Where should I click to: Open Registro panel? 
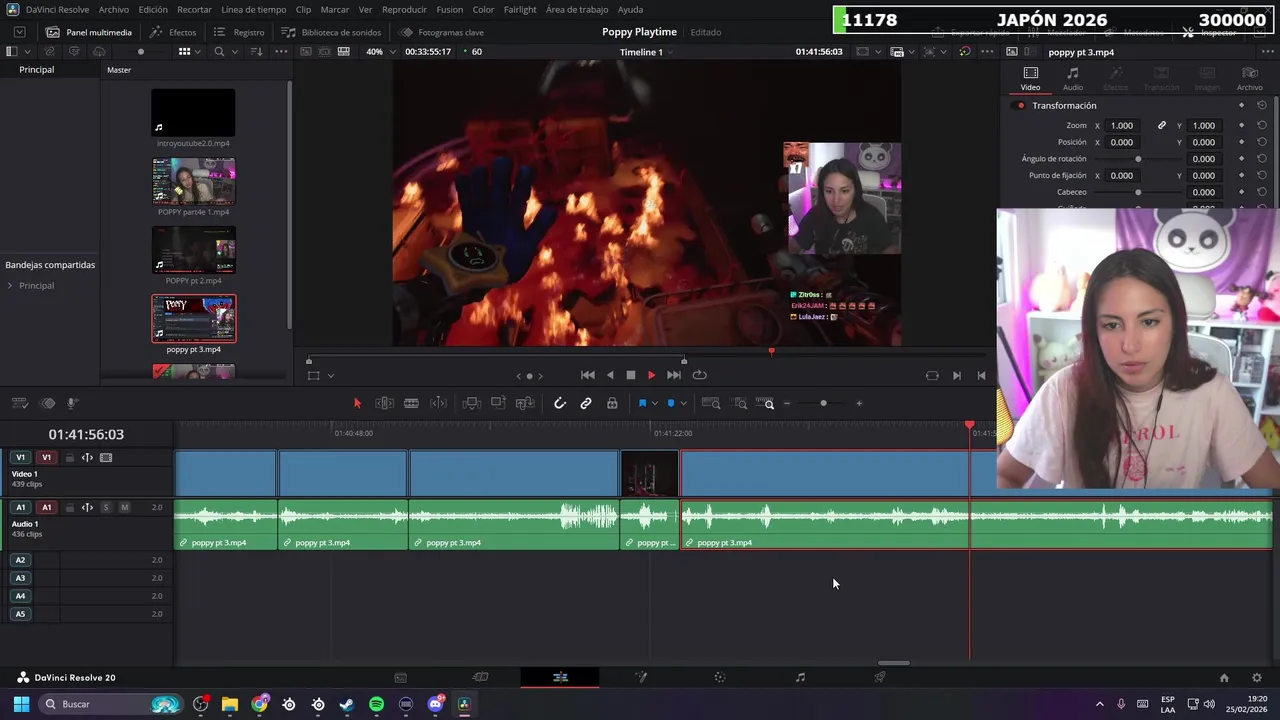tap(240, 32)
